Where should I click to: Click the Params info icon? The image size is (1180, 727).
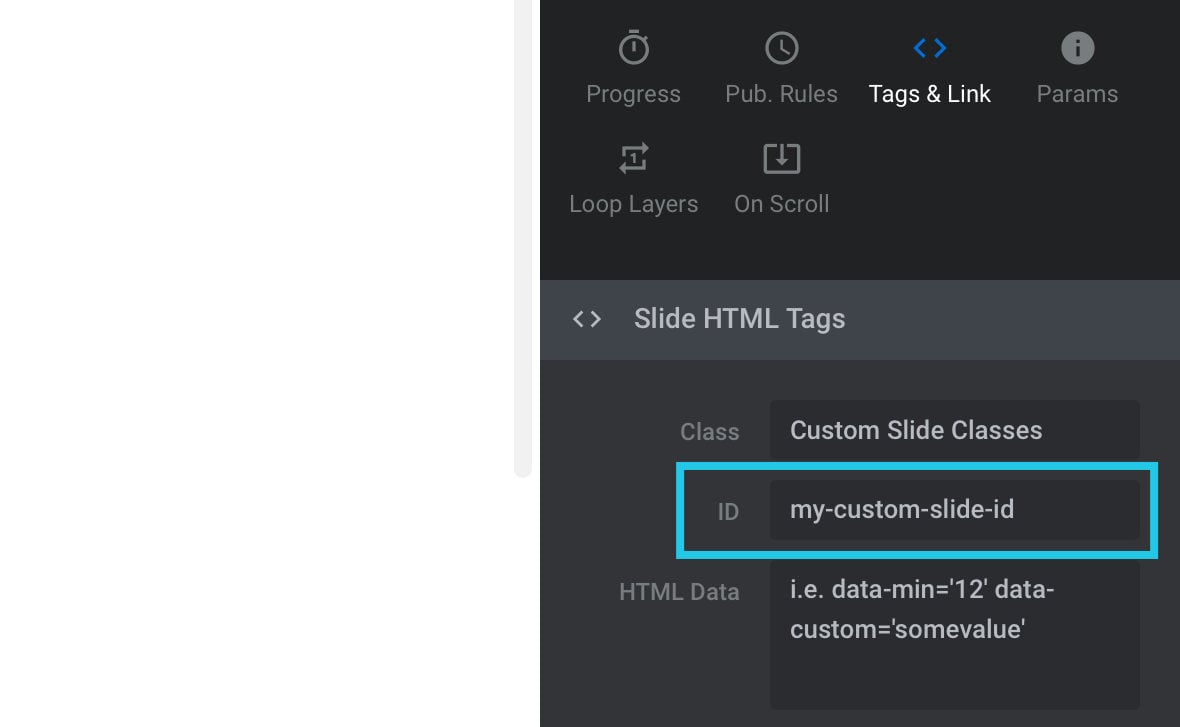[x=1077, y=48]
